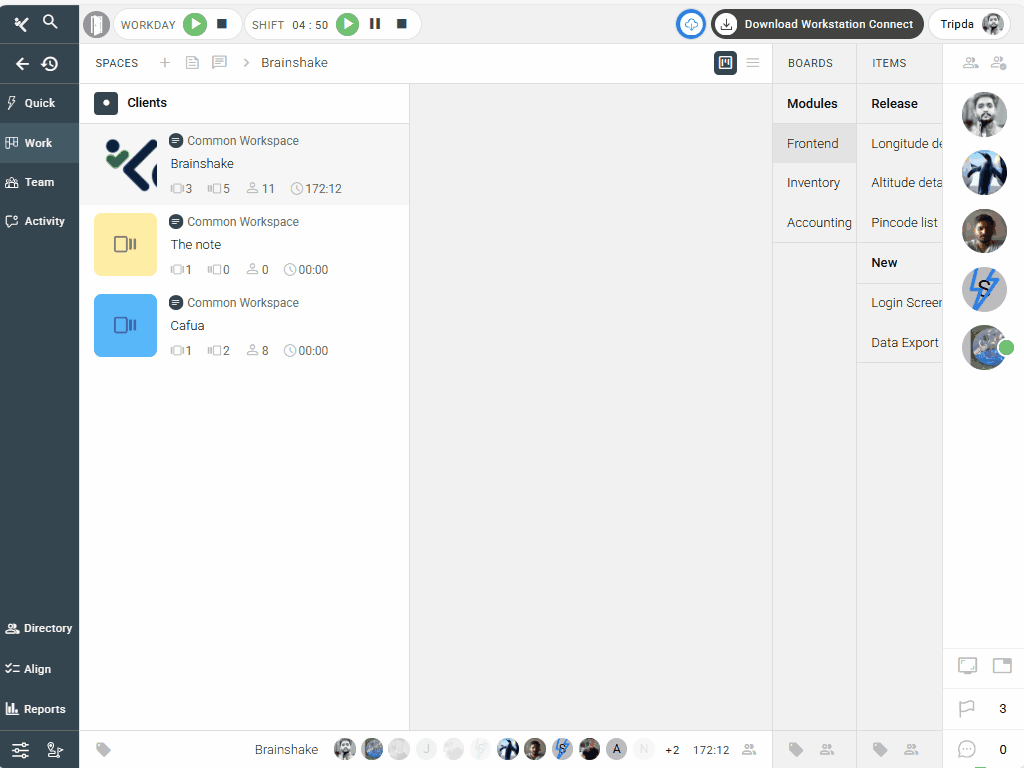This screenshot has width=1024, height=768.
Task: Click the tag icon at bottom left
Action: click(103, 749)
